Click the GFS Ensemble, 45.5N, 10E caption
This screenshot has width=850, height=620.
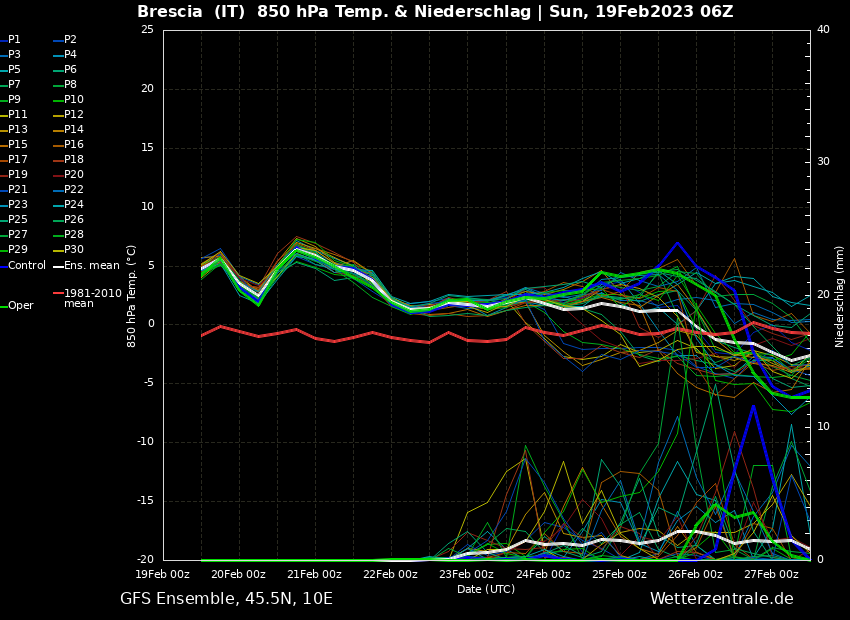(x=226, y=599)
